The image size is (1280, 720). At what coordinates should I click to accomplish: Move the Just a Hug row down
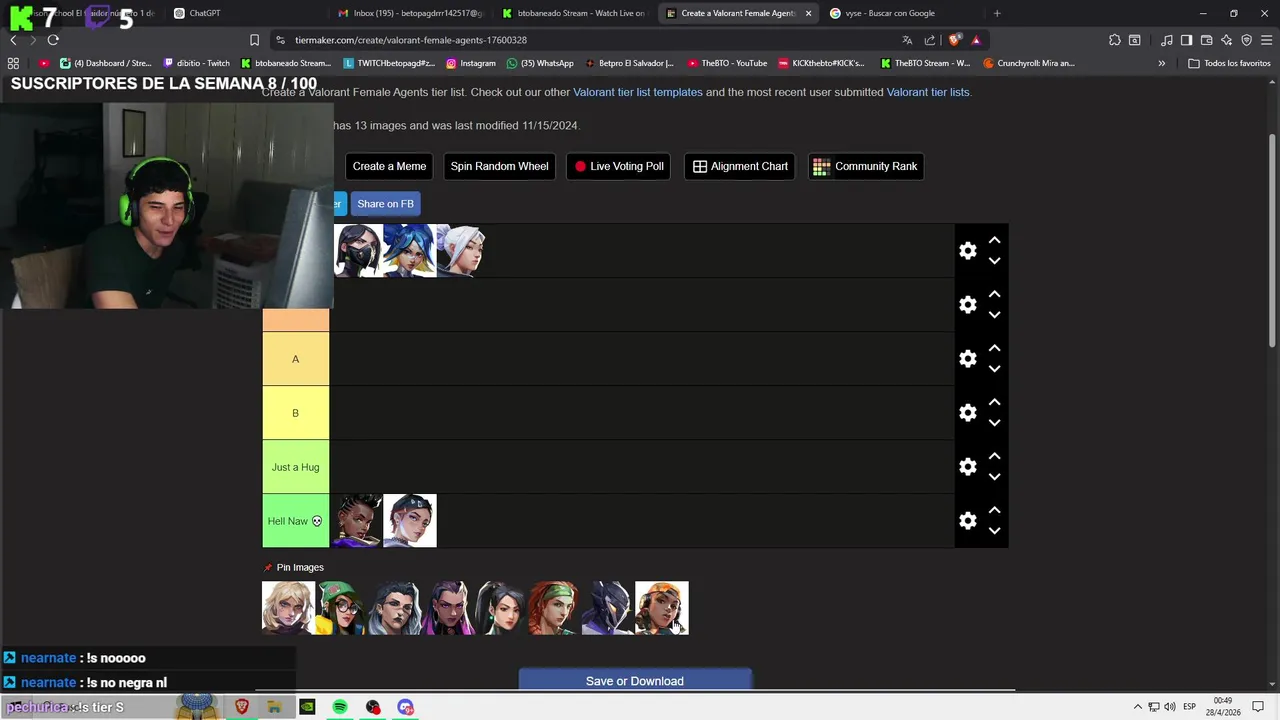point(994,477)
